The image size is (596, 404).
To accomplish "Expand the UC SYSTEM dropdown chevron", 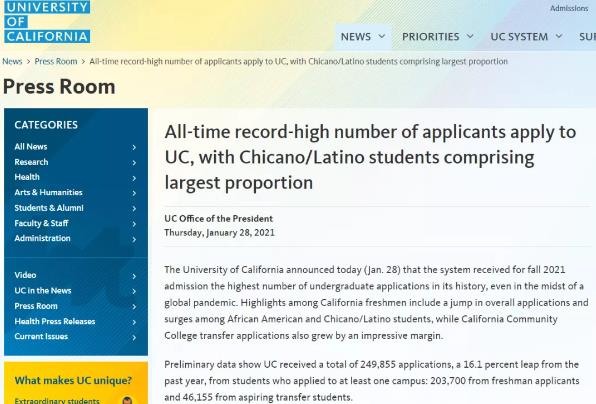I will 559,36.
